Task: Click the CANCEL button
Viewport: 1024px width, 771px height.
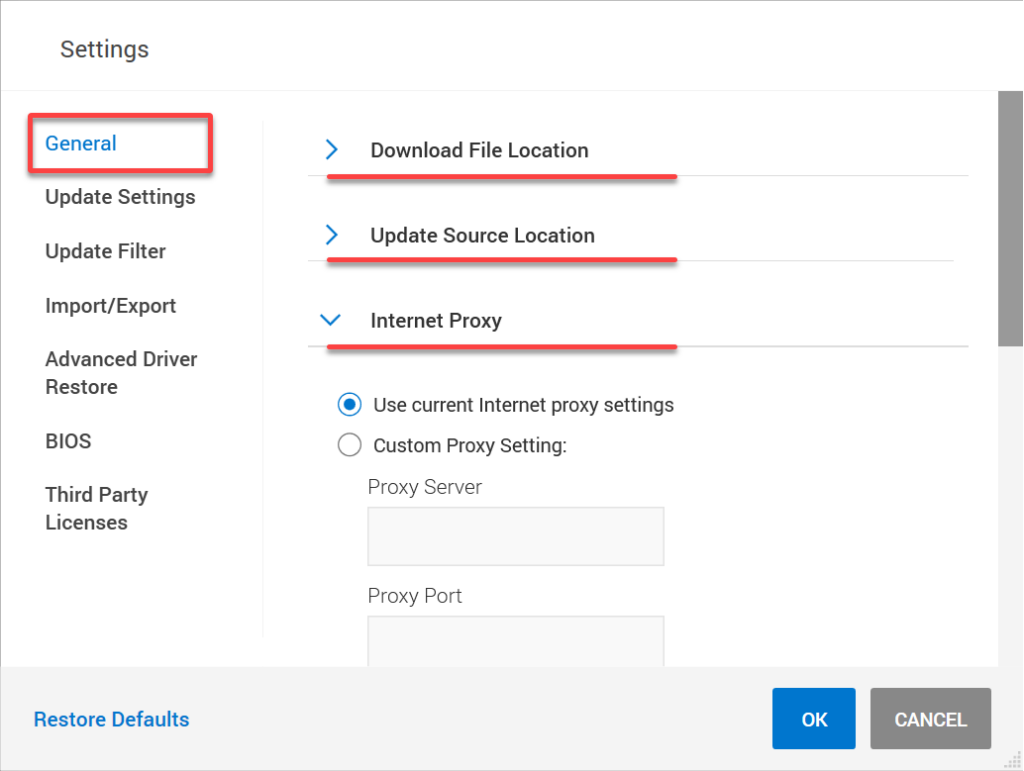Action: point(930,719)
